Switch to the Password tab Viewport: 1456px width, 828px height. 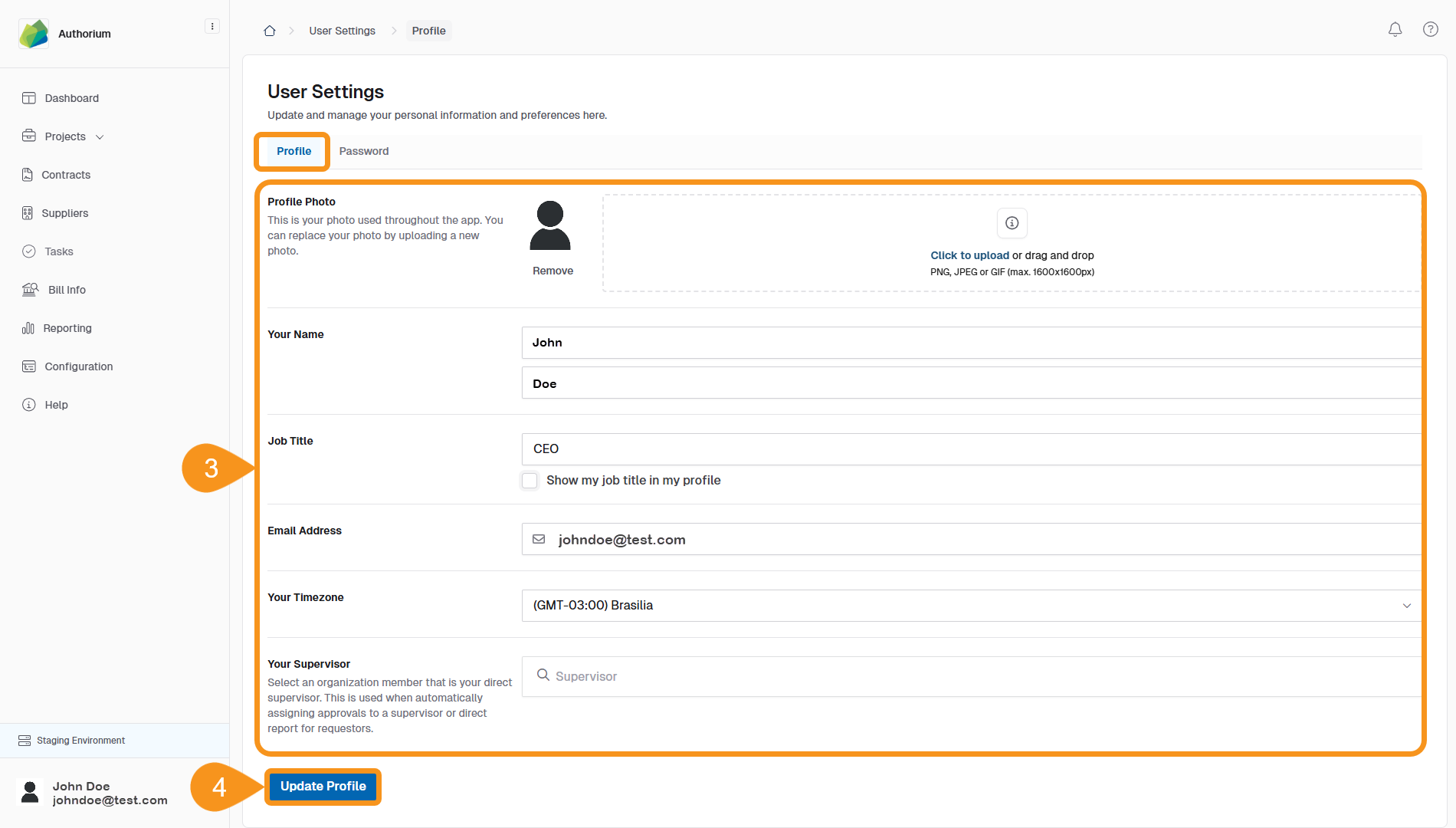pos(363,151)
